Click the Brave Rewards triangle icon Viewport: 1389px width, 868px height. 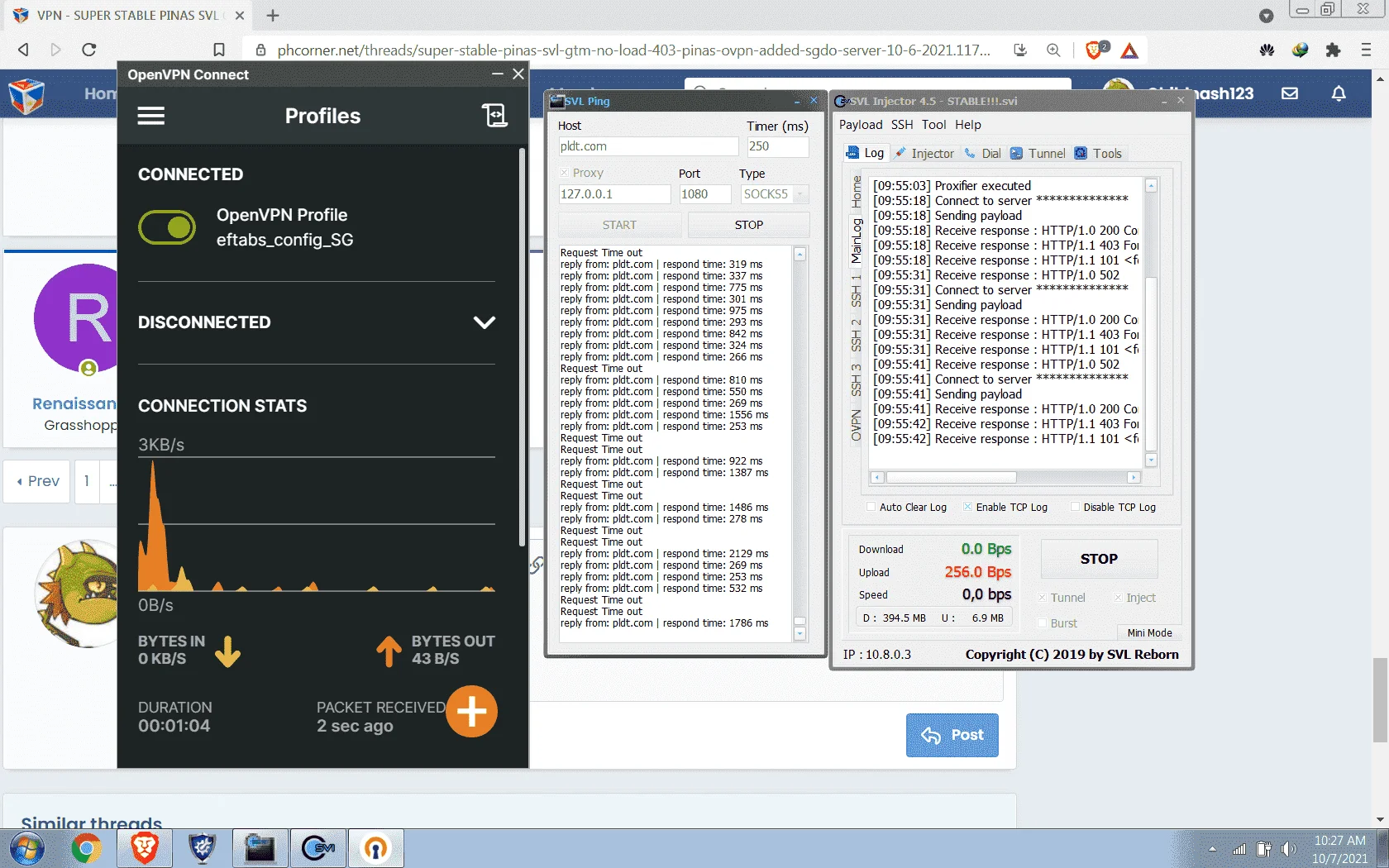(1129, 50)
